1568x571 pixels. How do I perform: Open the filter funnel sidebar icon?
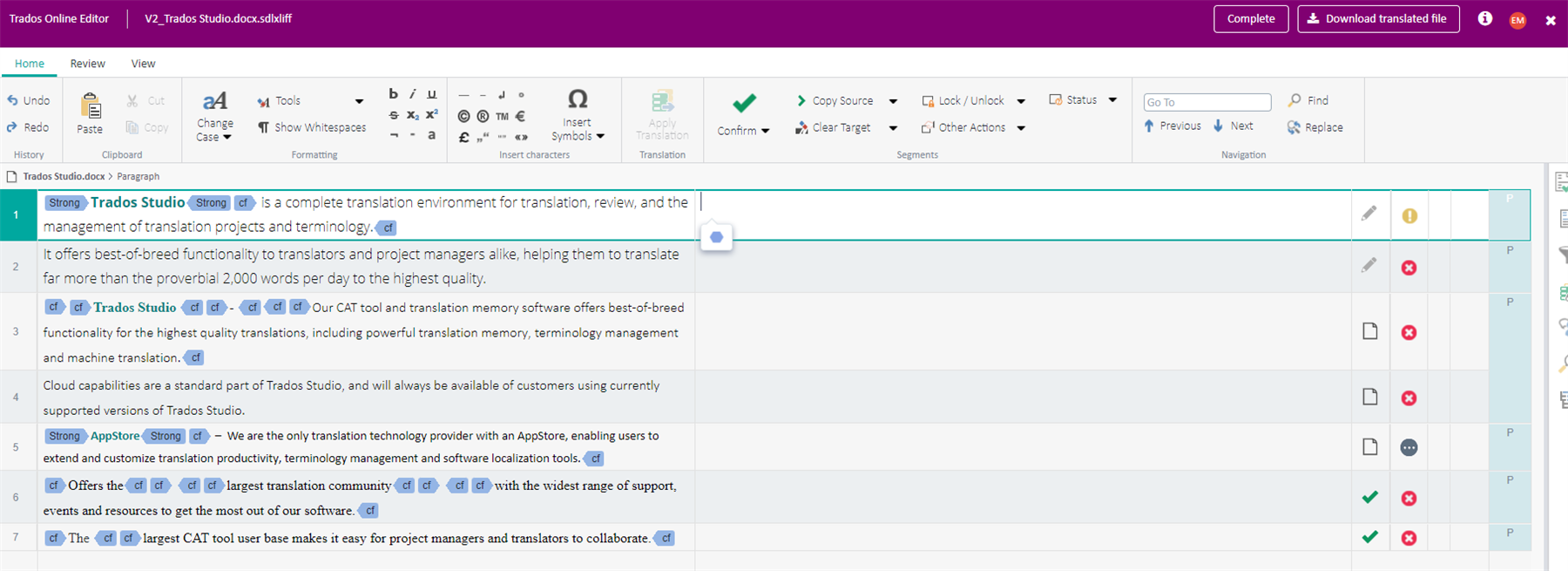[x=1564, y=255]
